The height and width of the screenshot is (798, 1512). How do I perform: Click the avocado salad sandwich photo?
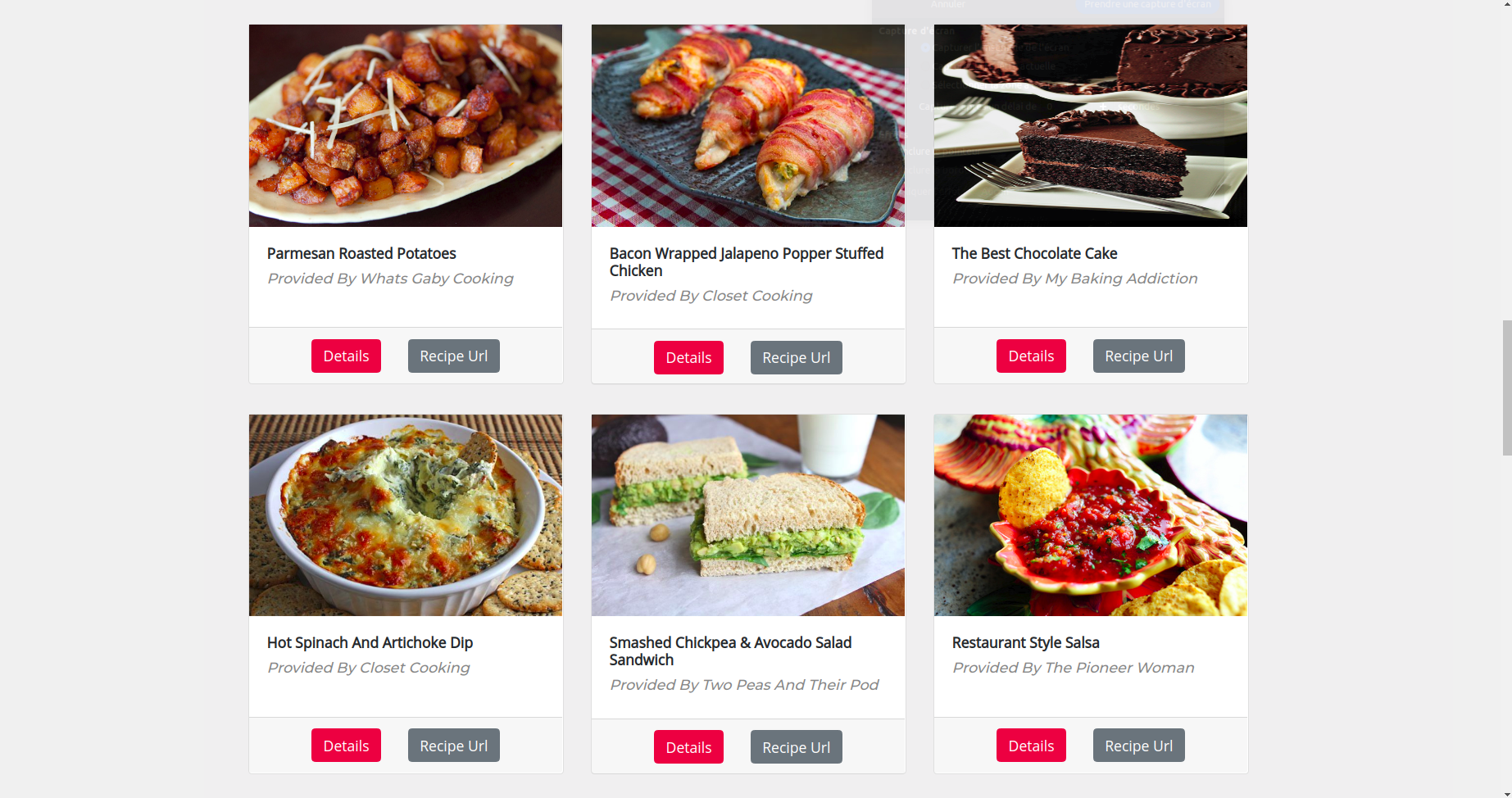click(748, 515)
